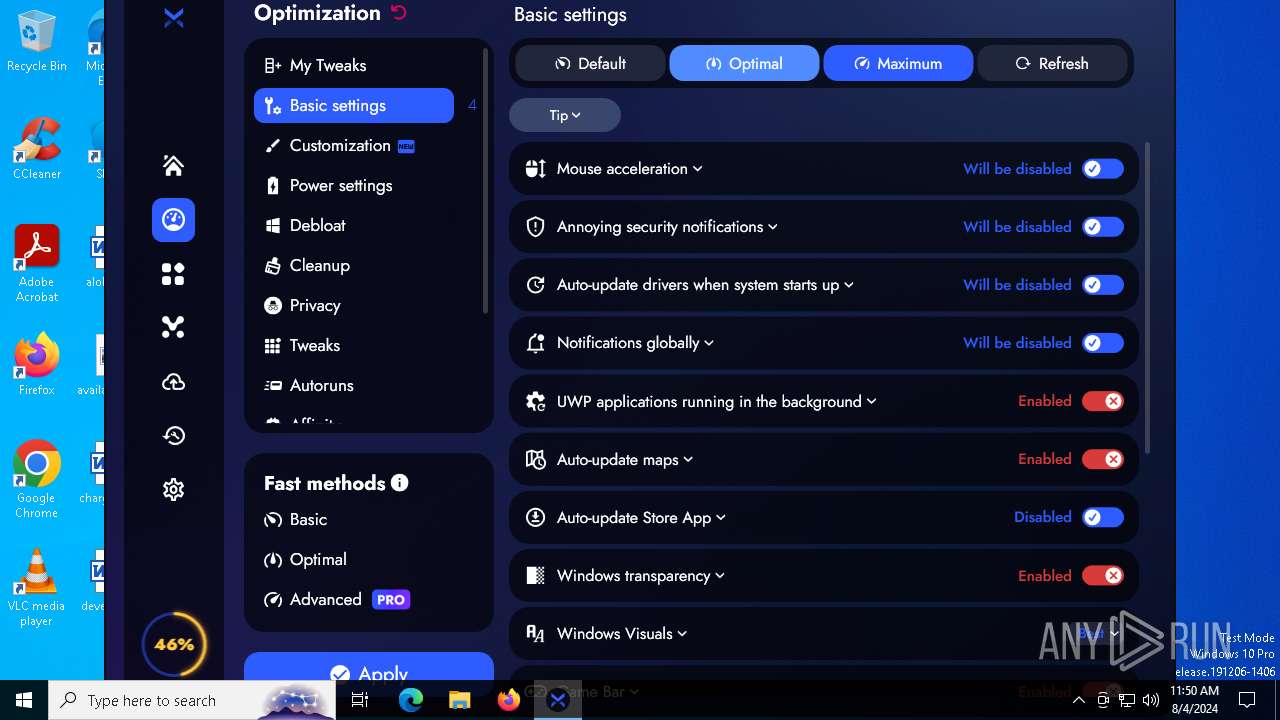Click the UWP applications gear icon
The image size is (1280, 720).
[x=536, y=401]
